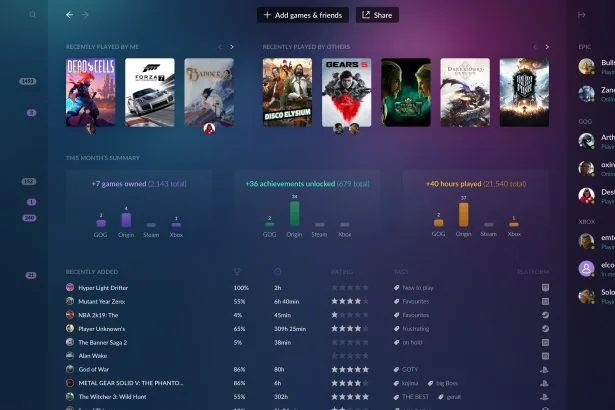This screenshot has height=410, width=615.
Task: Click the platform icon in Player Unknown's row
Action: [x=545, y=328]
